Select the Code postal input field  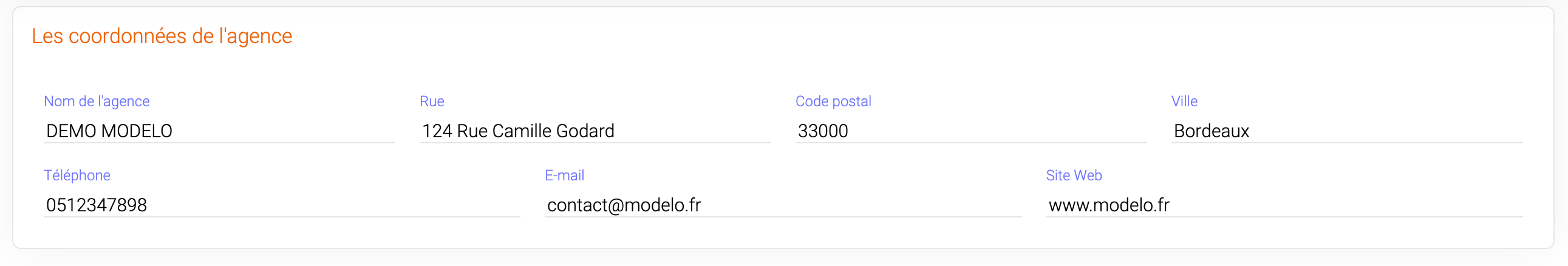point(970,131)
